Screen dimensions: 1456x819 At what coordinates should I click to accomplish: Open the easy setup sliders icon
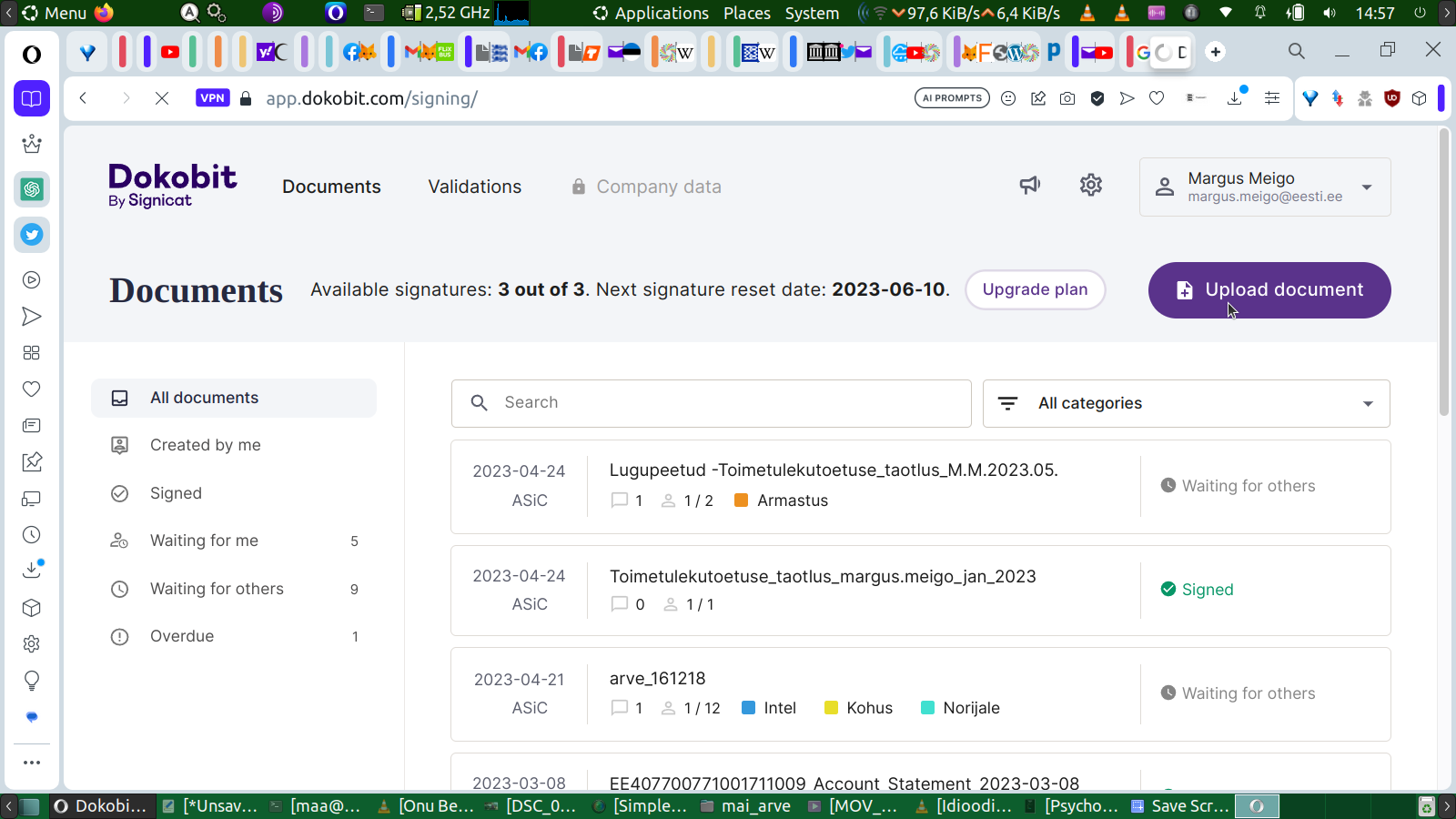[1272, 98]
